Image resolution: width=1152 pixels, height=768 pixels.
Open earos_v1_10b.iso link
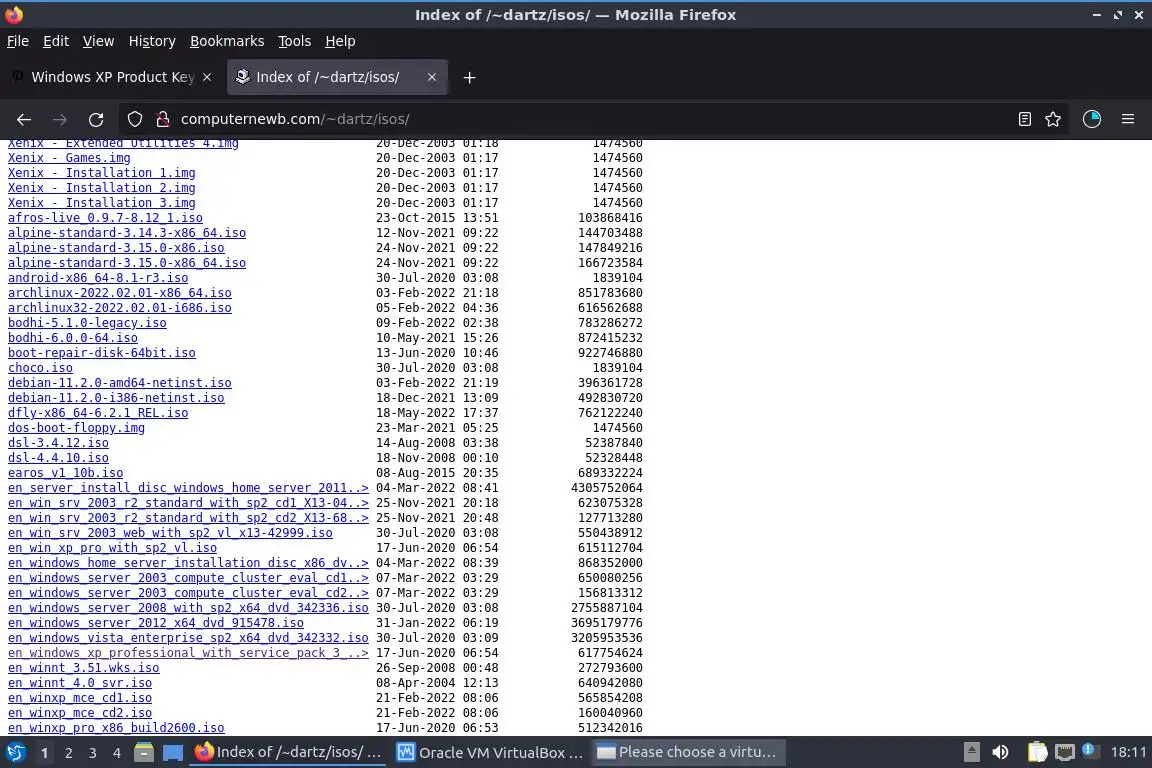(x=65, y=473)
